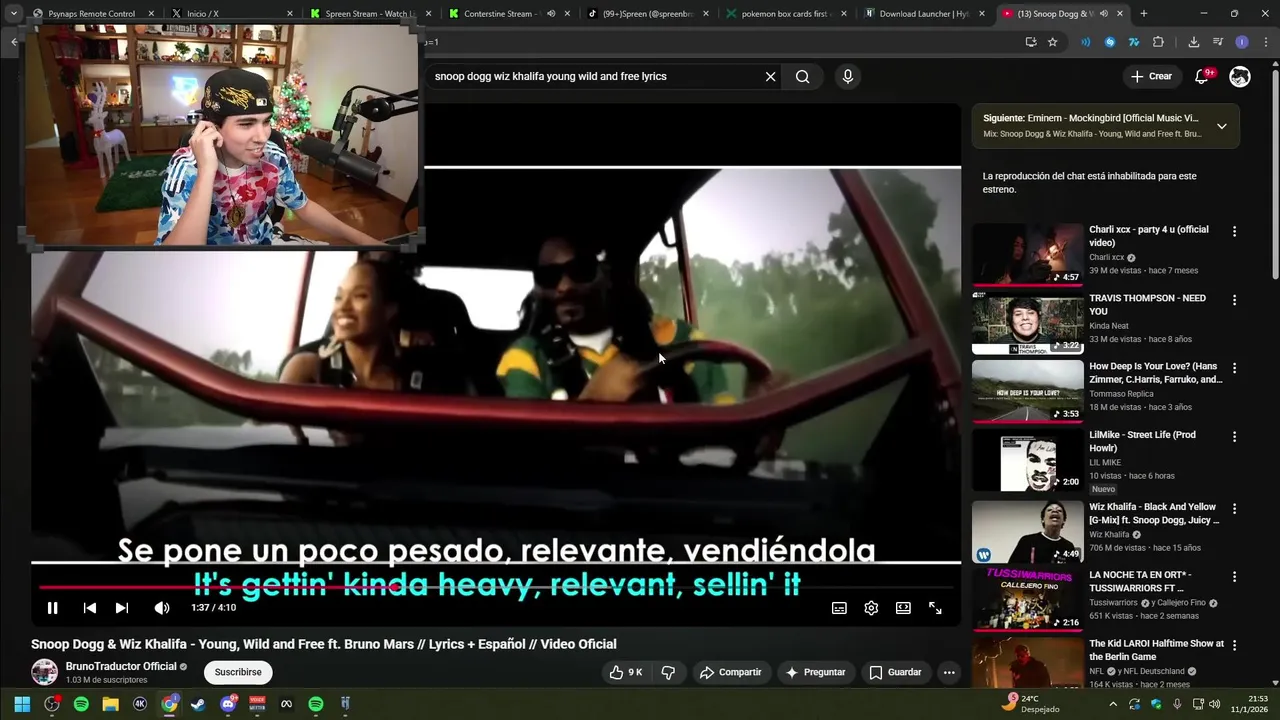Open the media controls icon in toolbar
This screenshot has width=1280, height=720.
point(1217,42)
